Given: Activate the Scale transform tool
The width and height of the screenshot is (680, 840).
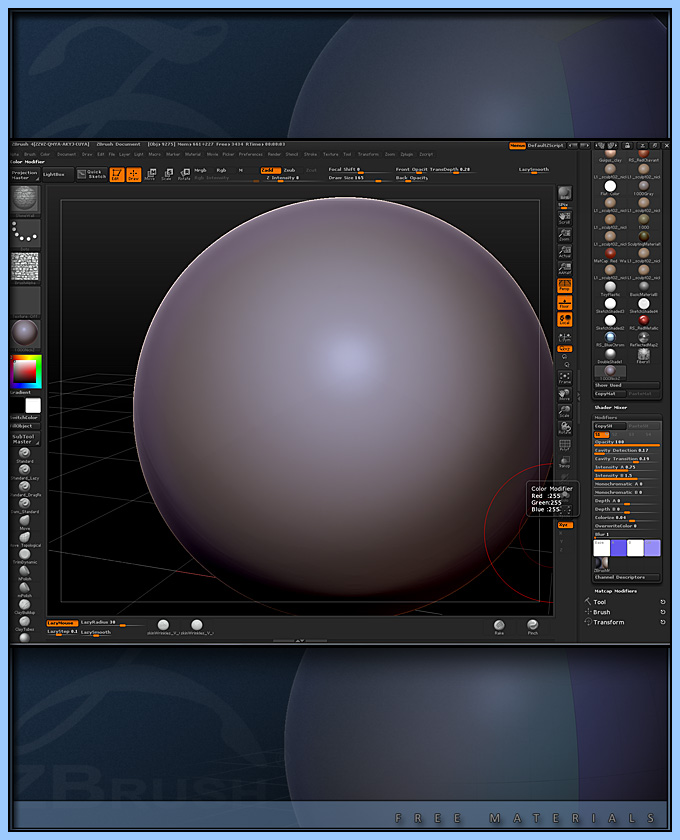Looking at the screenshot, I should (167, 175).
